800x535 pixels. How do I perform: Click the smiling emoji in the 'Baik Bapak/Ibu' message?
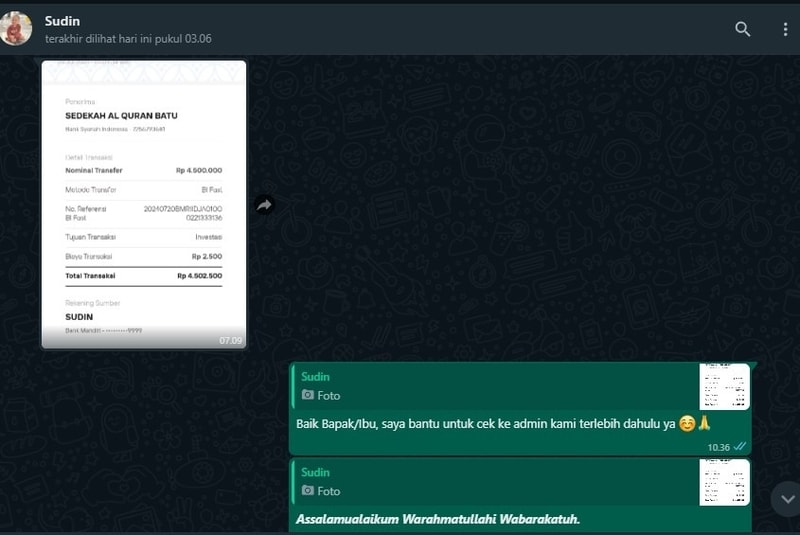coord(687,424)
